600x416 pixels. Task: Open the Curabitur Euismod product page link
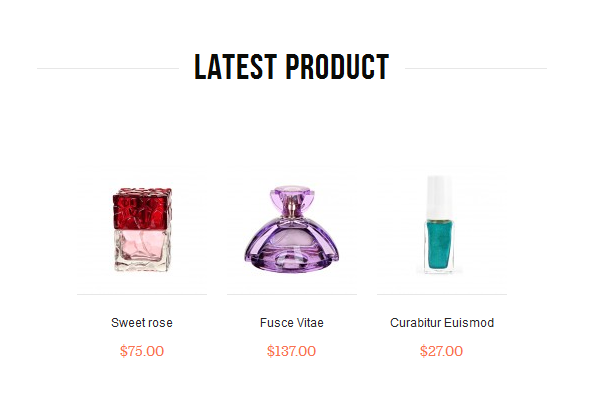coord(442,323)
